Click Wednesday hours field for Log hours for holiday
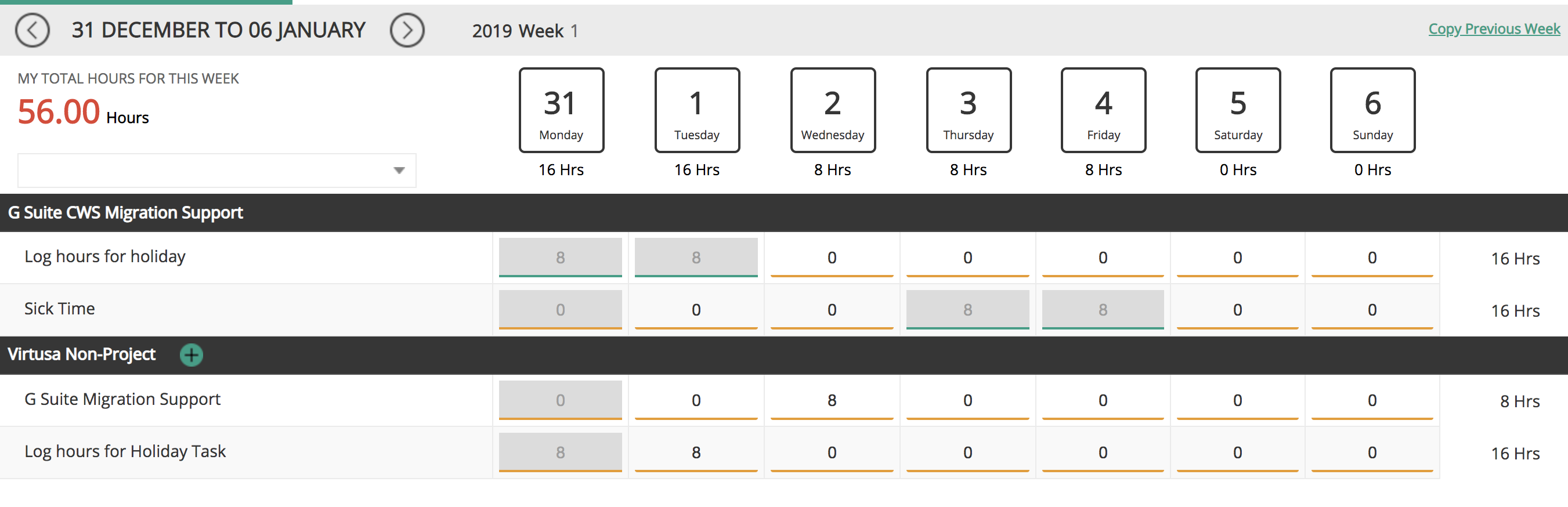This screenshot has width=1568, height=507. click(x=832, y=258)
